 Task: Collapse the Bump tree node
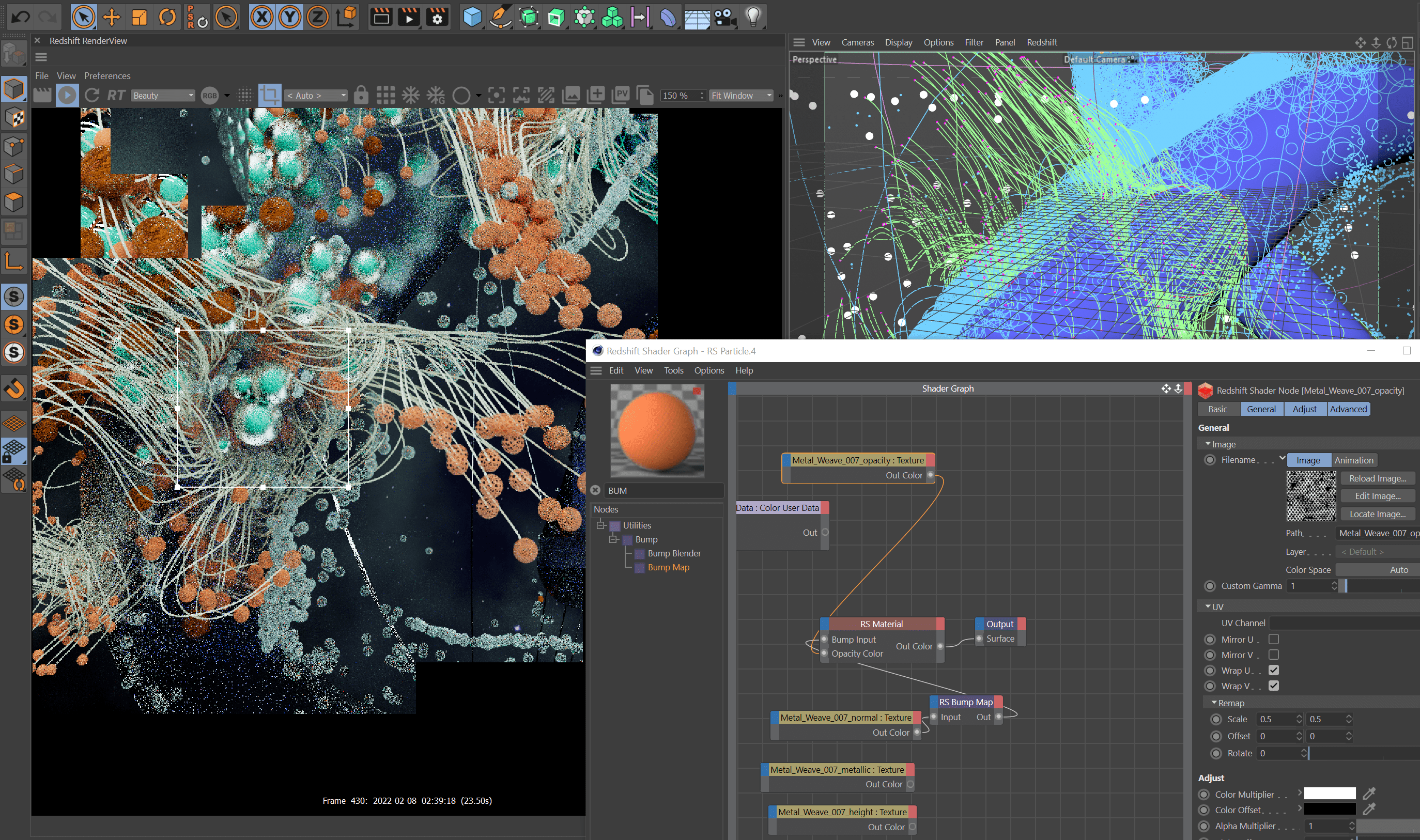click(x=614, y=539)
